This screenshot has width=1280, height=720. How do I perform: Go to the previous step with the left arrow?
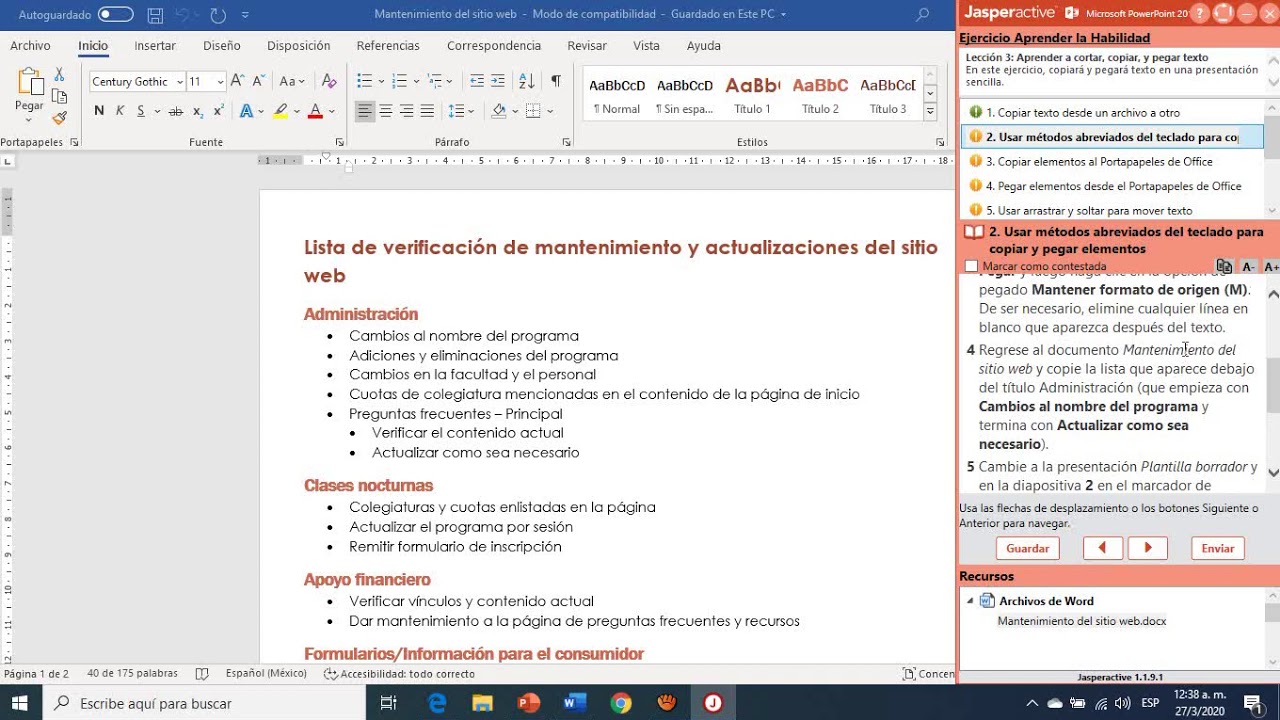click(1102, 548)
